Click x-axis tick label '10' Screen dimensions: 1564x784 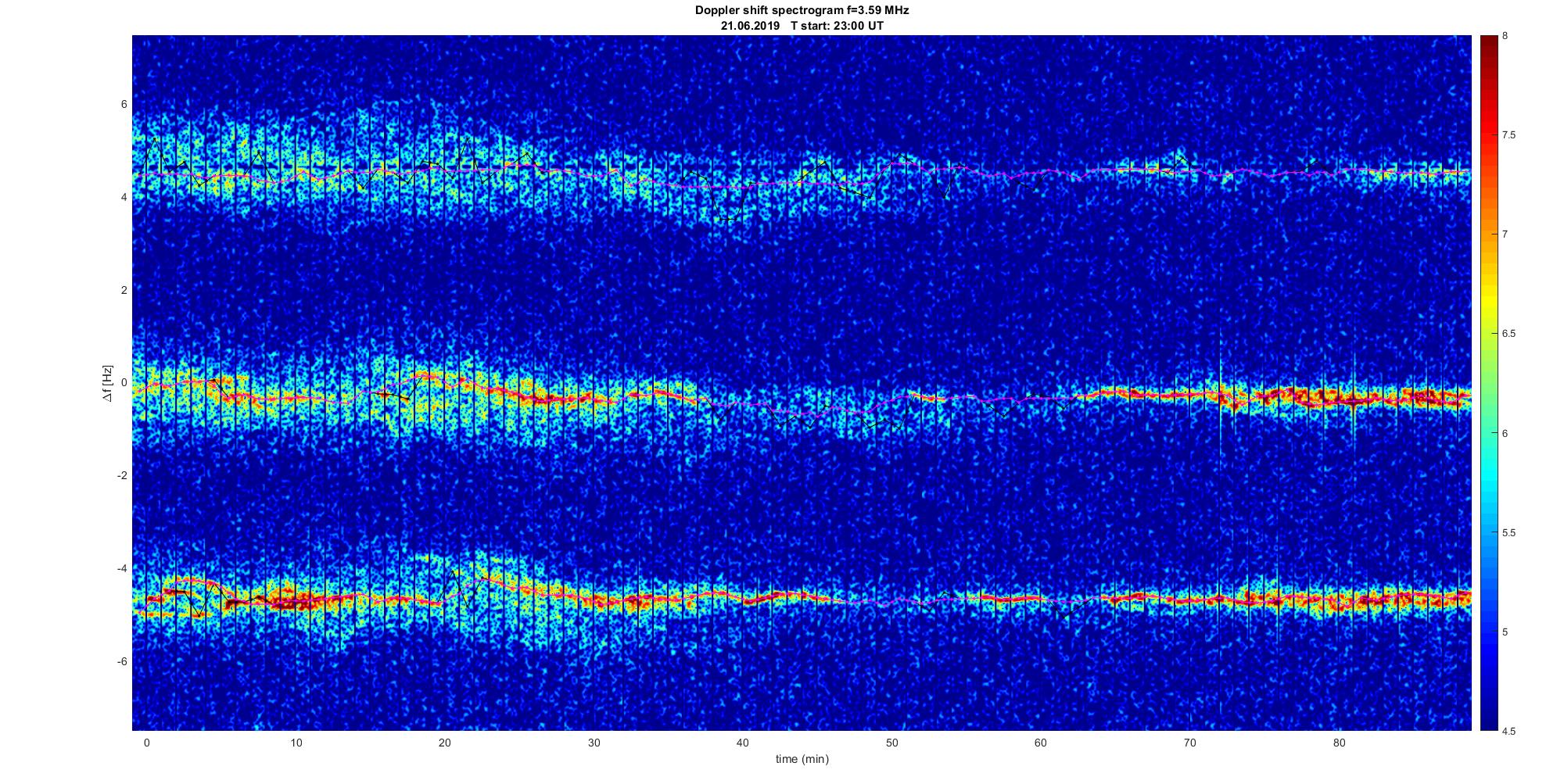click(x=296, y=743)
